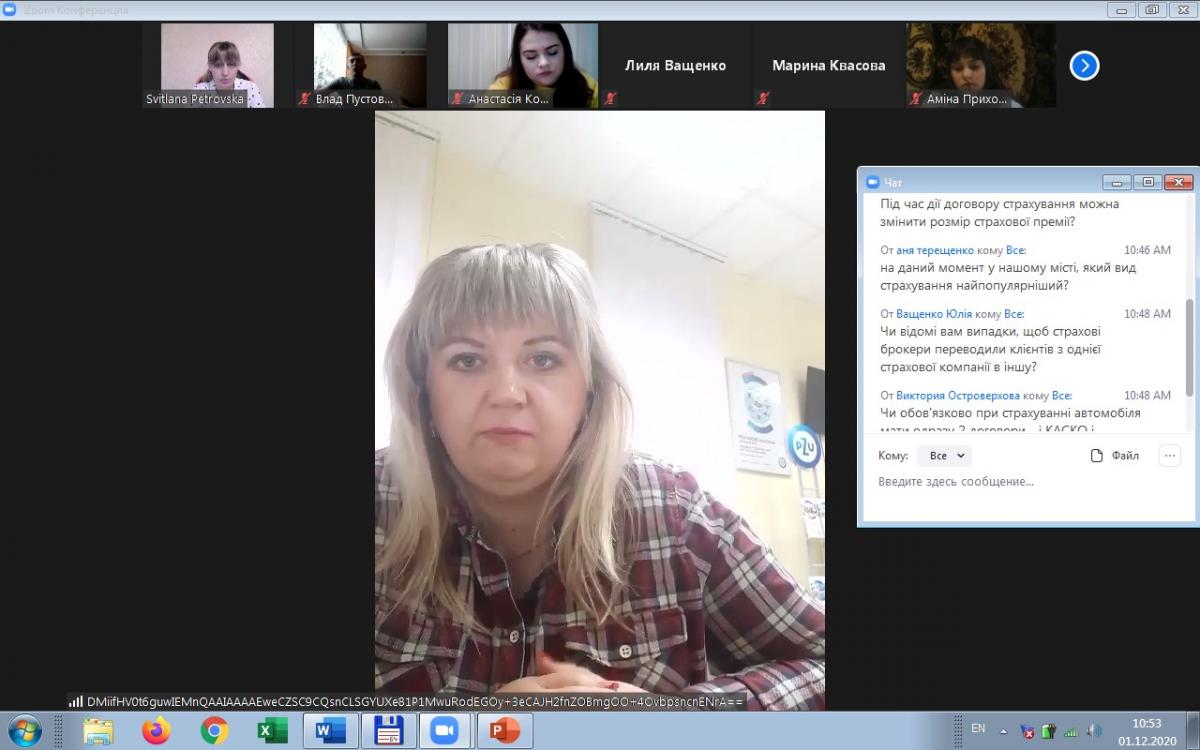Click muted microphone icon on Анастасія tile
Image resolution: width=1200 pixels, height=750 pixels.
coord(458,99)
